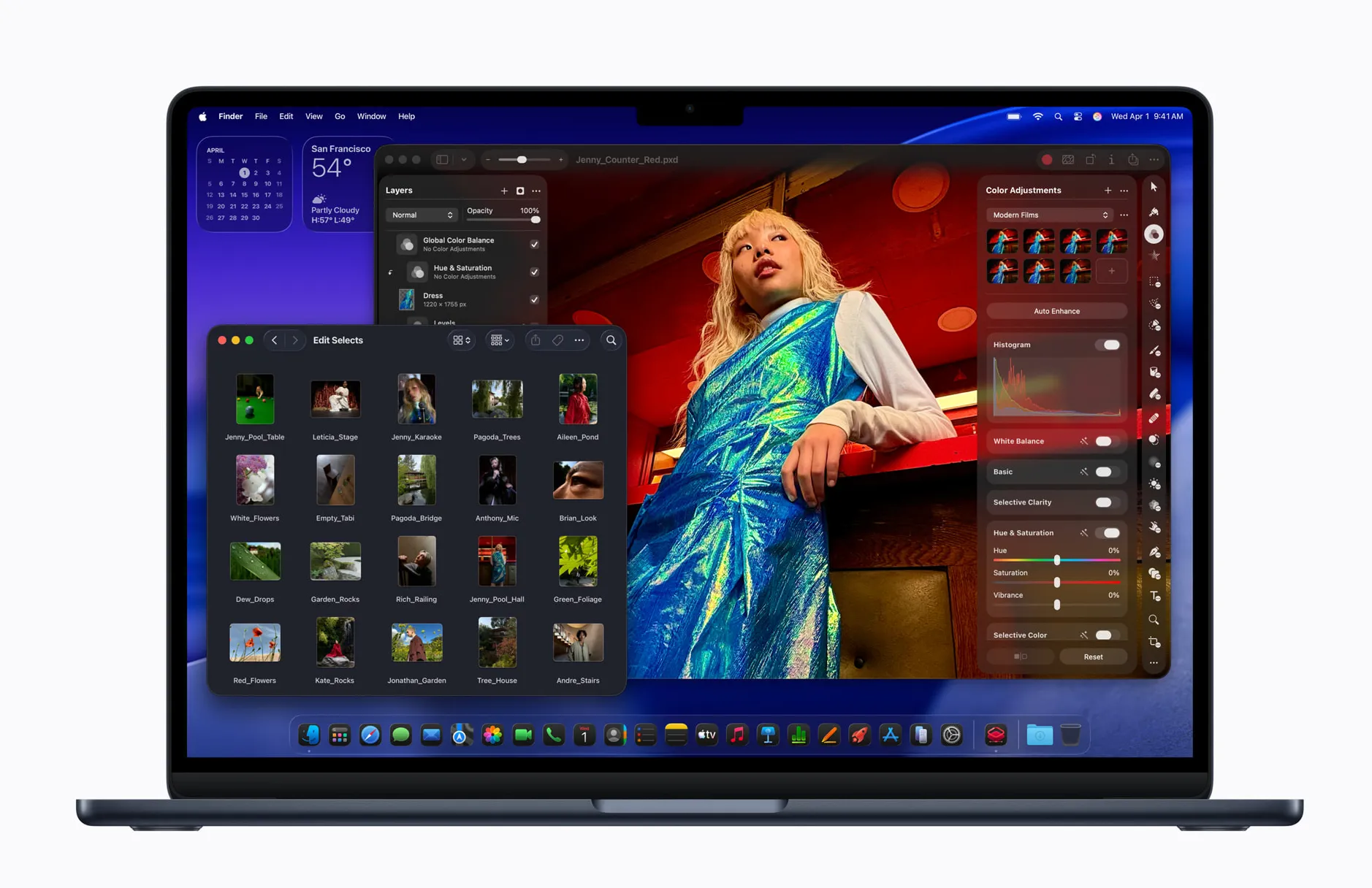Click Auto Enhance in Color Adjustments
The height and width of the screenshot is (888, 1372).
click(x=1056, y=310)
